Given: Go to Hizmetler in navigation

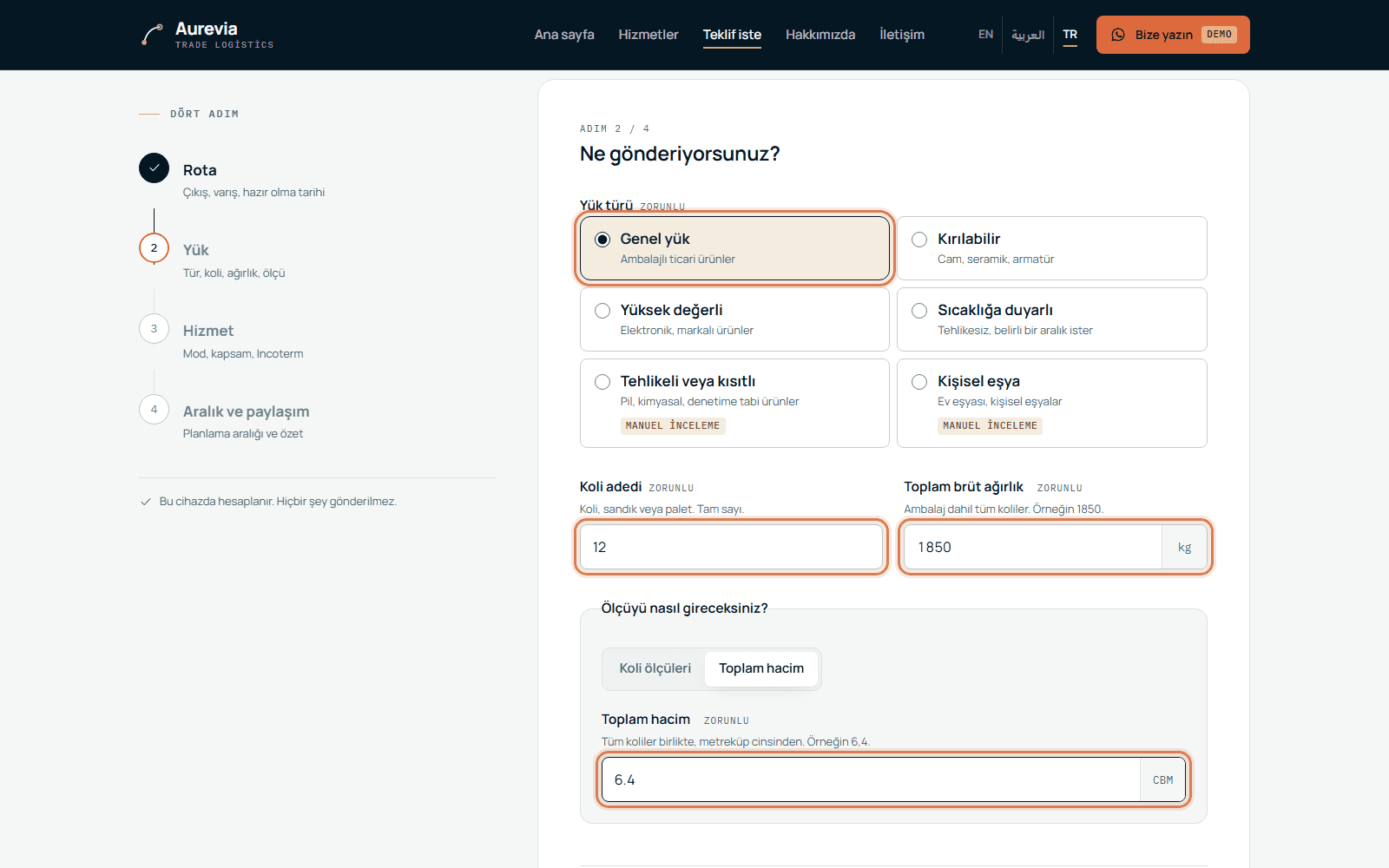Looking at the screenshot, I should click(648, 35).
